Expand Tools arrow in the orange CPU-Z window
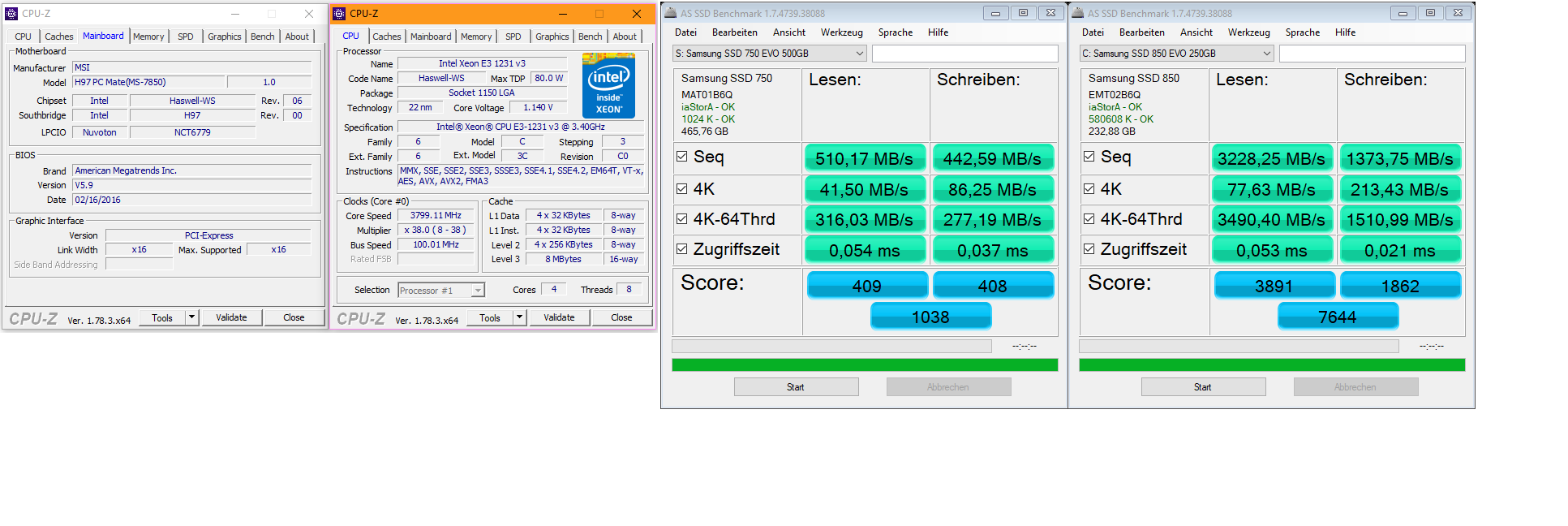 click(x=520, y=317)
